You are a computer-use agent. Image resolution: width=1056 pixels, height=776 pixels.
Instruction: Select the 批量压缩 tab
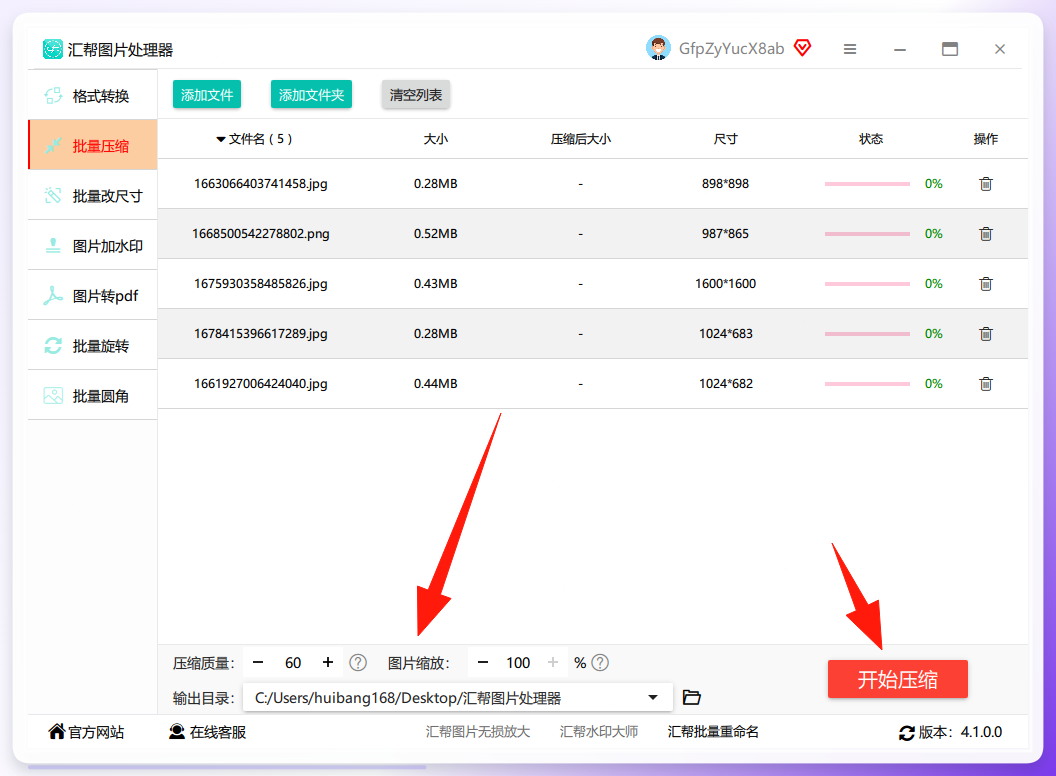click(93, 146)
